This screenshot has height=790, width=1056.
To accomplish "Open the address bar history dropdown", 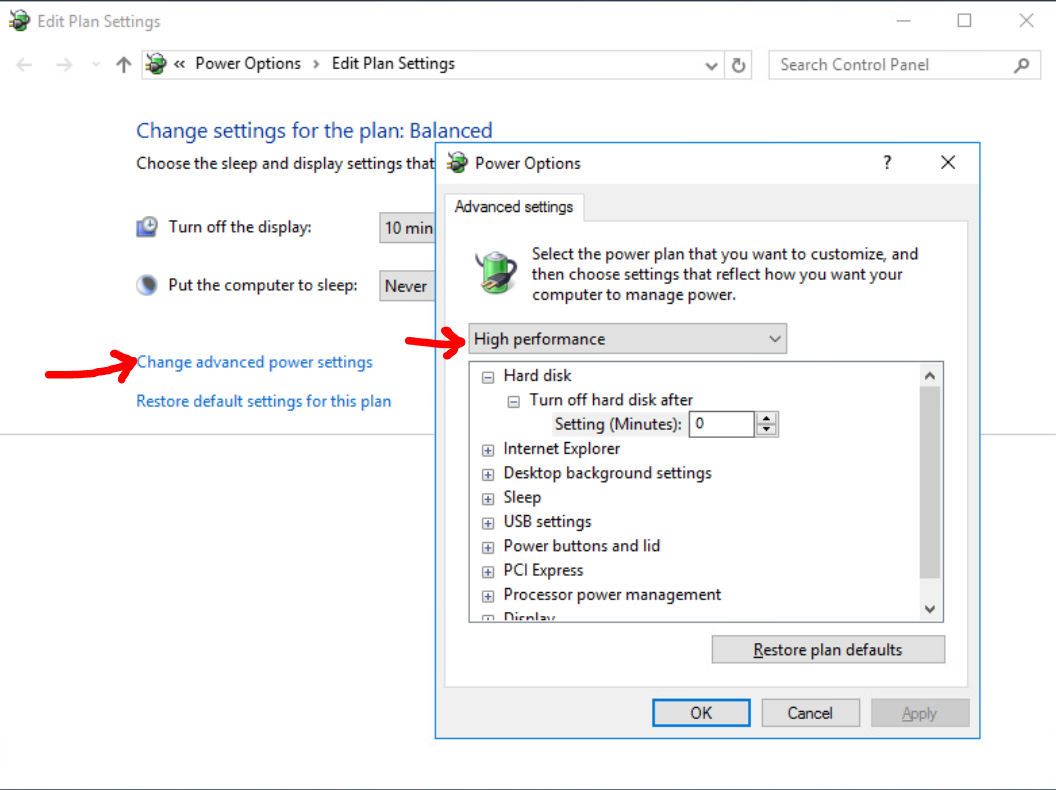I will click(x=711, y=66).
